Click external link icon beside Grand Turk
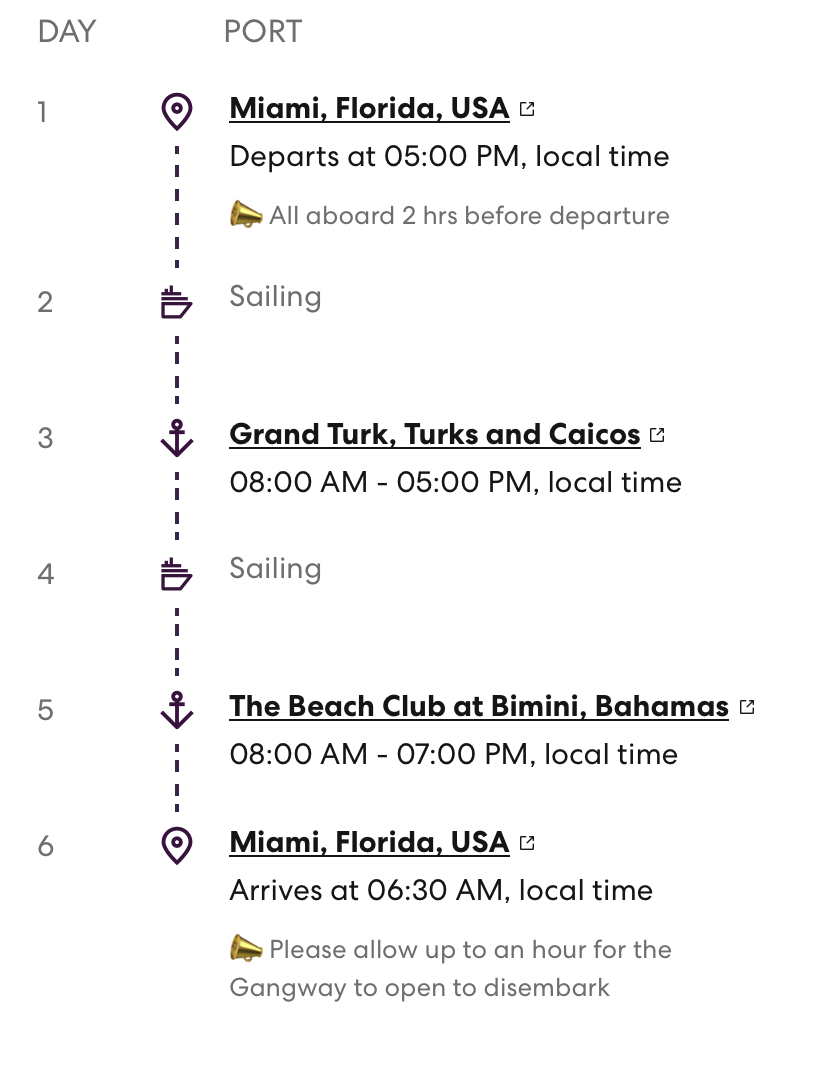The width and height of the screenshot is (816, 1076). pos(657,435)
